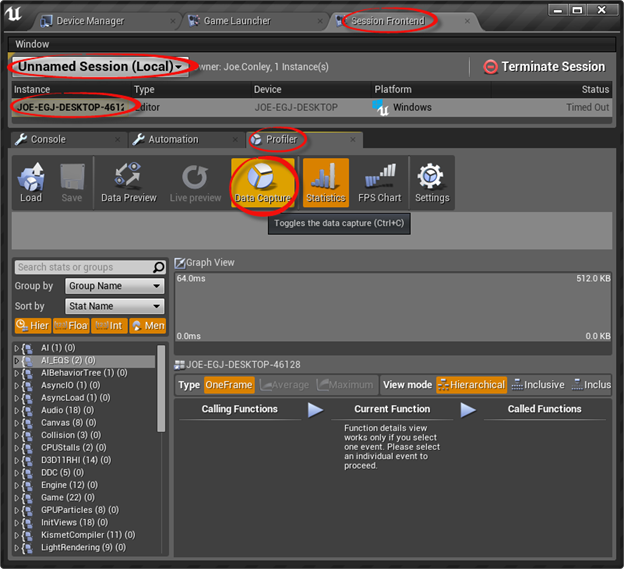
Task: Click the Engine (12) group icon
Action: pos(27,485)
